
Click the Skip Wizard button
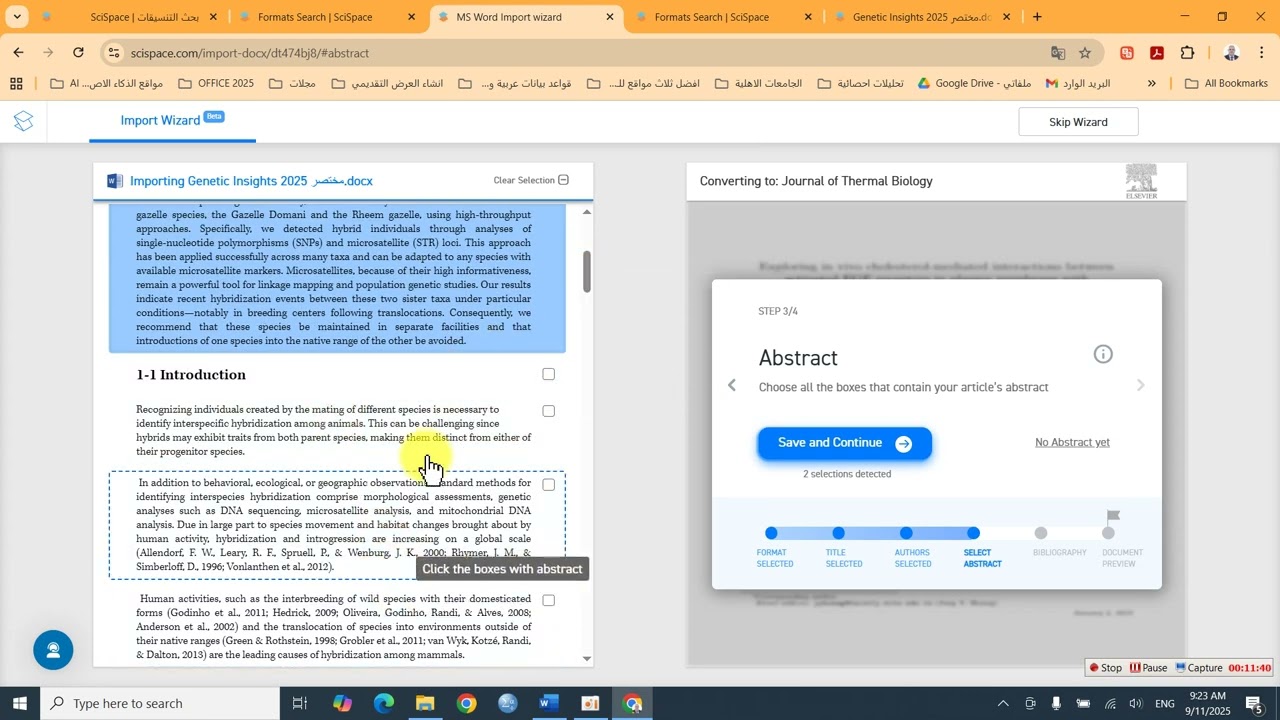pos(1078,122)
